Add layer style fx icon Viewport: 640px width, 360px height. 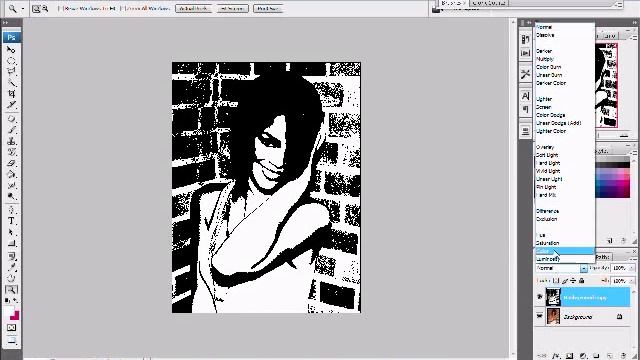[556, 356]
